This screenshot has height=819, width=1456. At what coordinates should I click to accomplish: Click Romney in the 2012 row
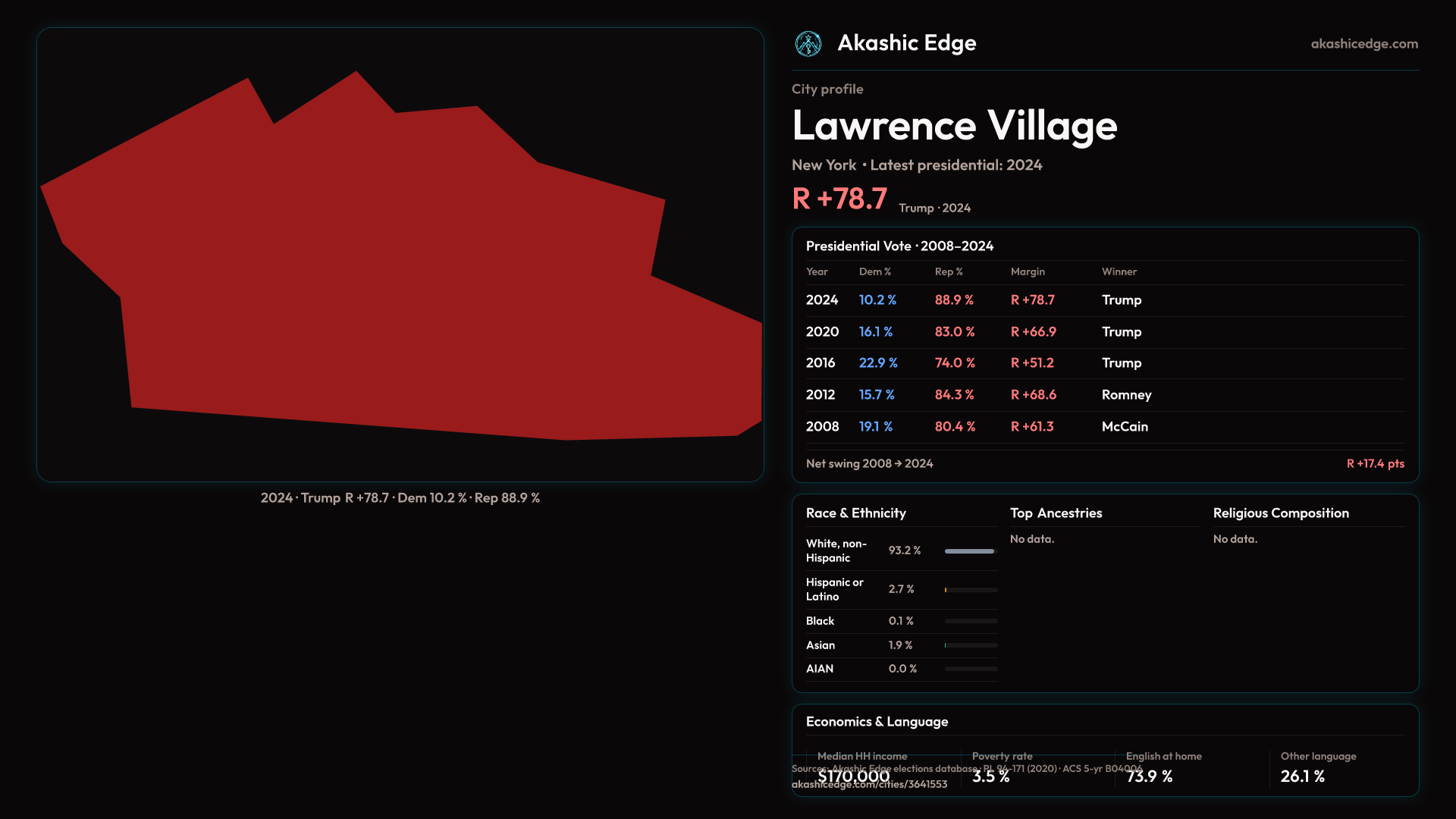coord(1126,395)
